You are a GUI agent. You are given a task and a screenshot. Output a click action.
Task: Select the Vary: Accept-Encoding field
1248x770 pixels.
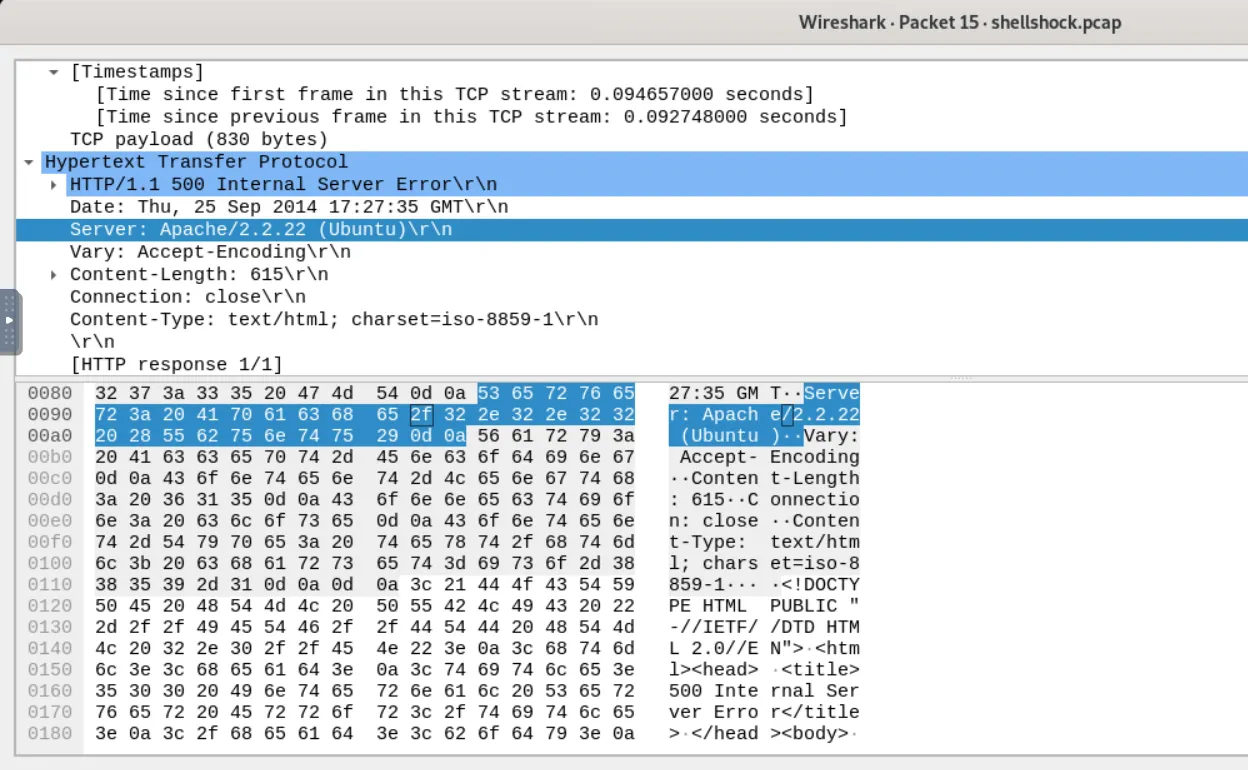click(210, 252)
